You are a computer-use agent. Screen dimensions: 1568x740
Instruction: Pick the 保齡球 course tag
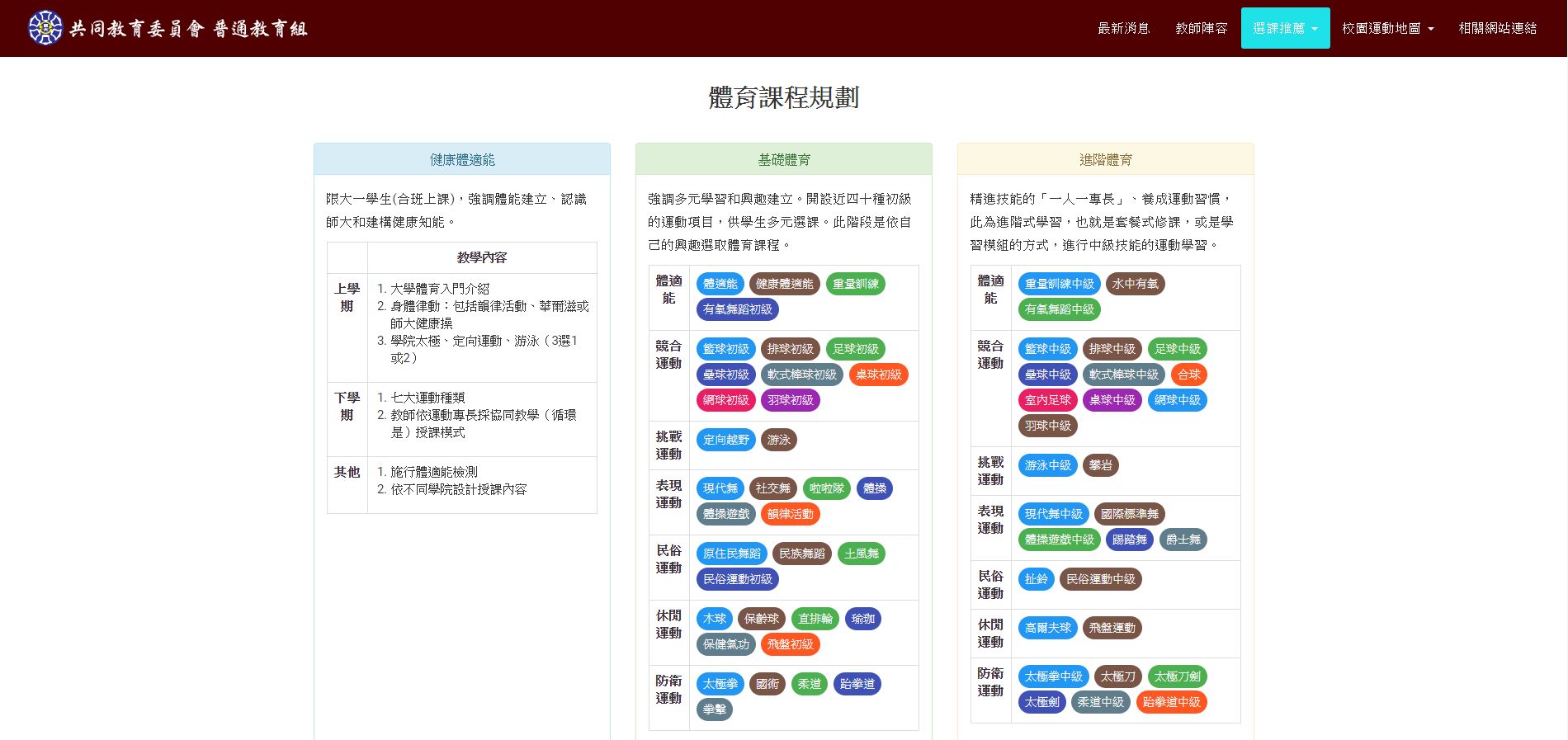click(x=762, y=619)
